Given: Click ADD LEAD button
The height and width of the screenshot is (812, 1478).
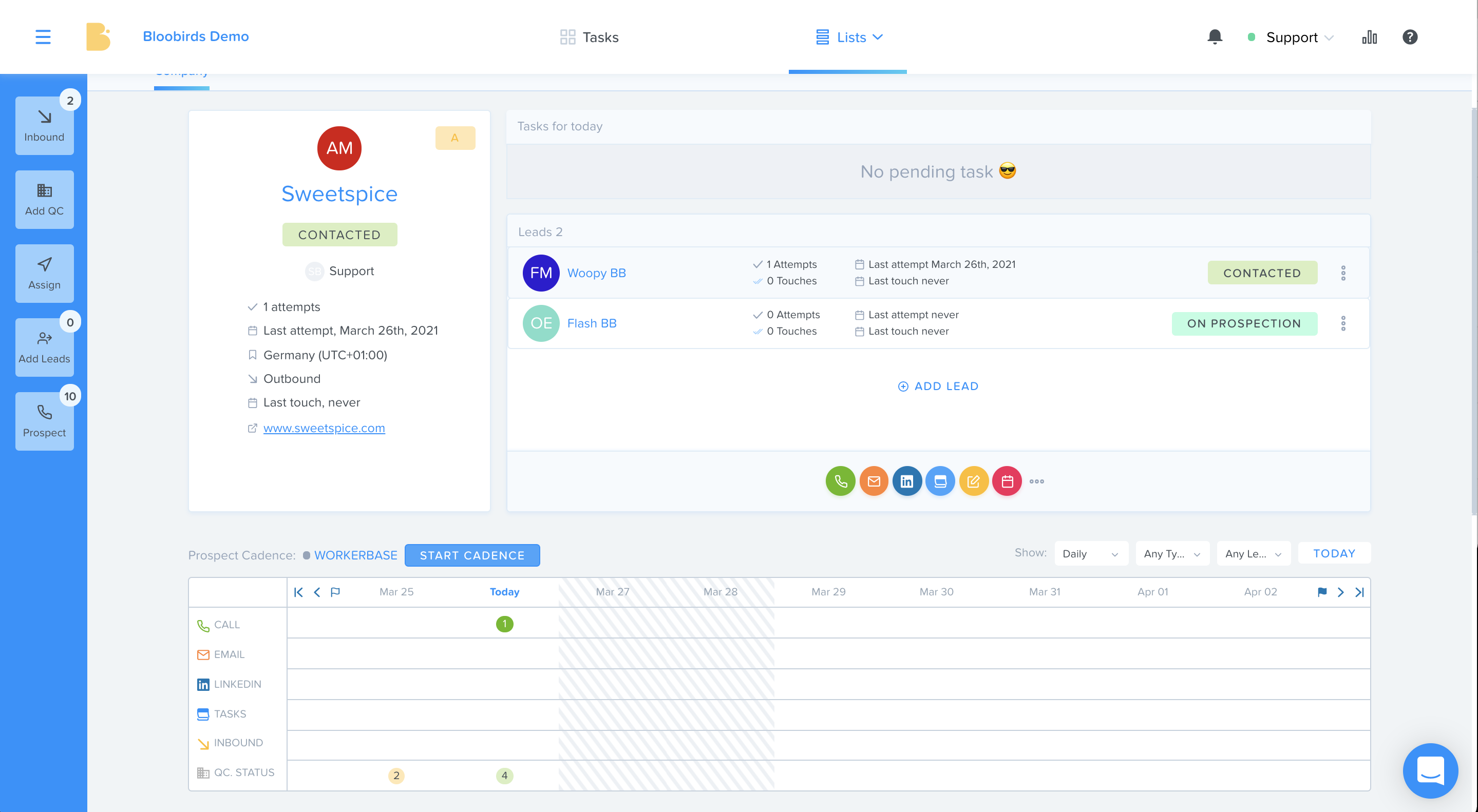Looking at the screenshot, I should tap(938, 386).
